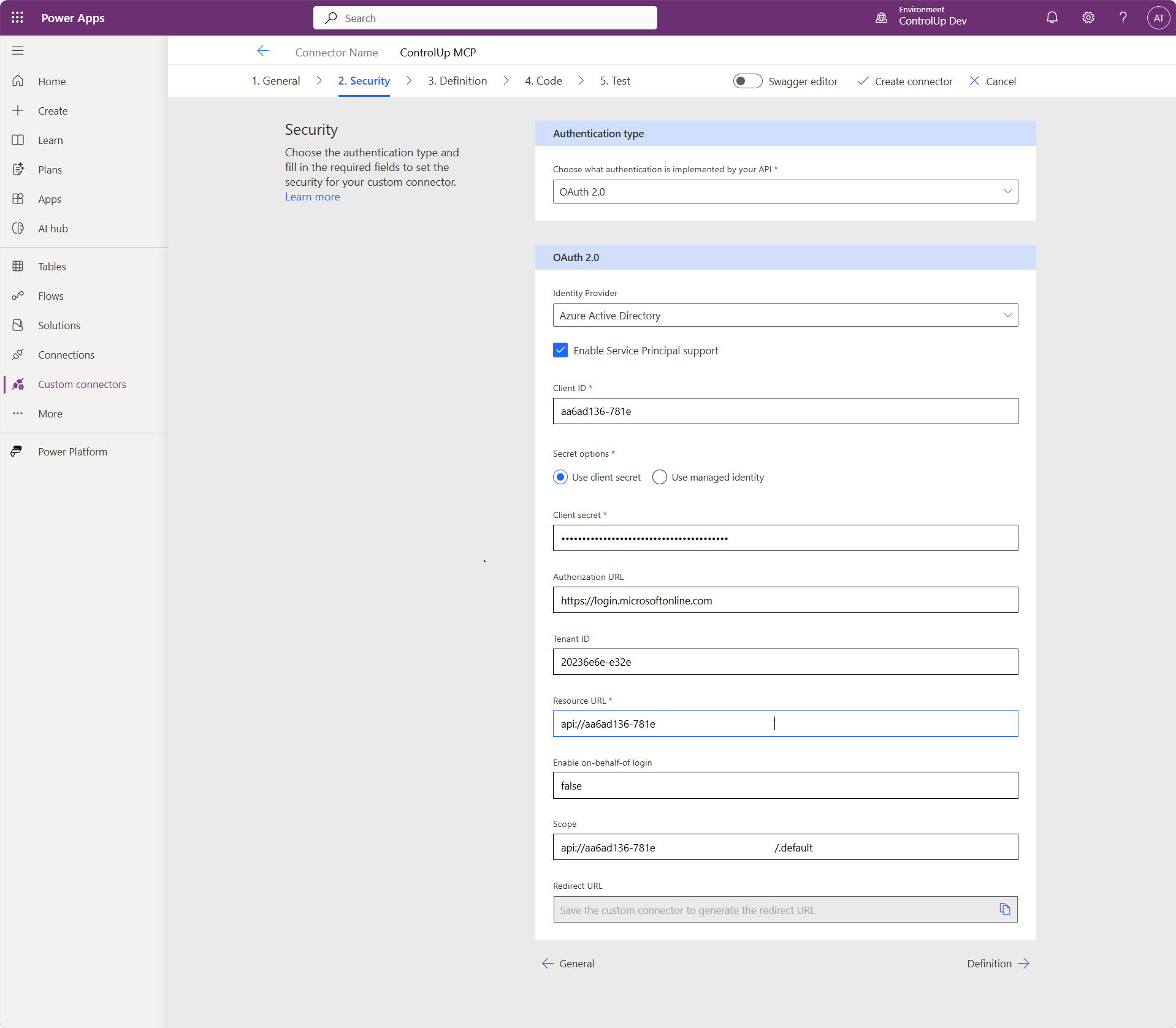Screen dimensions: 1176x1028
Task: Open the app launcher waffle icon
Action: pos(17,18)
